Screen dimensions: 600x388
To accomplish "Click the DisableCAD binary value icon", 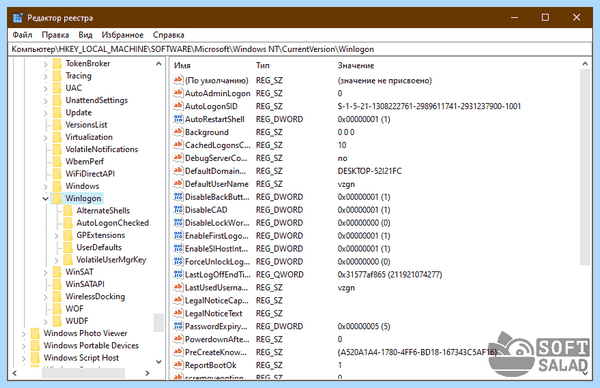I will (178, 210).
